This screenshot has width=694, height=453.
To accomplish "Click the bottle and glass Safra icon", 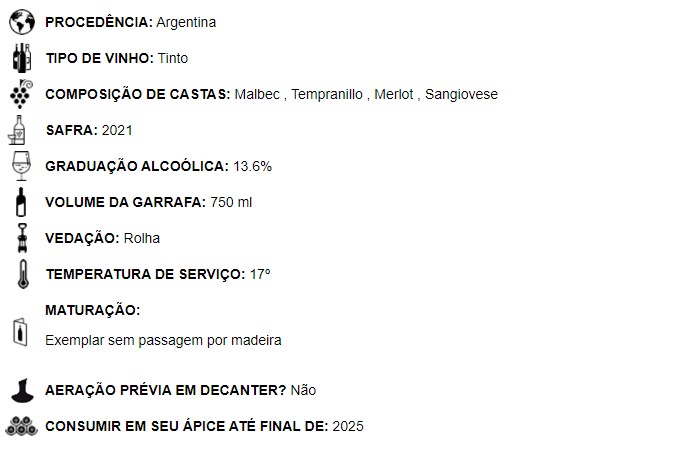I will tap(20, 130).
